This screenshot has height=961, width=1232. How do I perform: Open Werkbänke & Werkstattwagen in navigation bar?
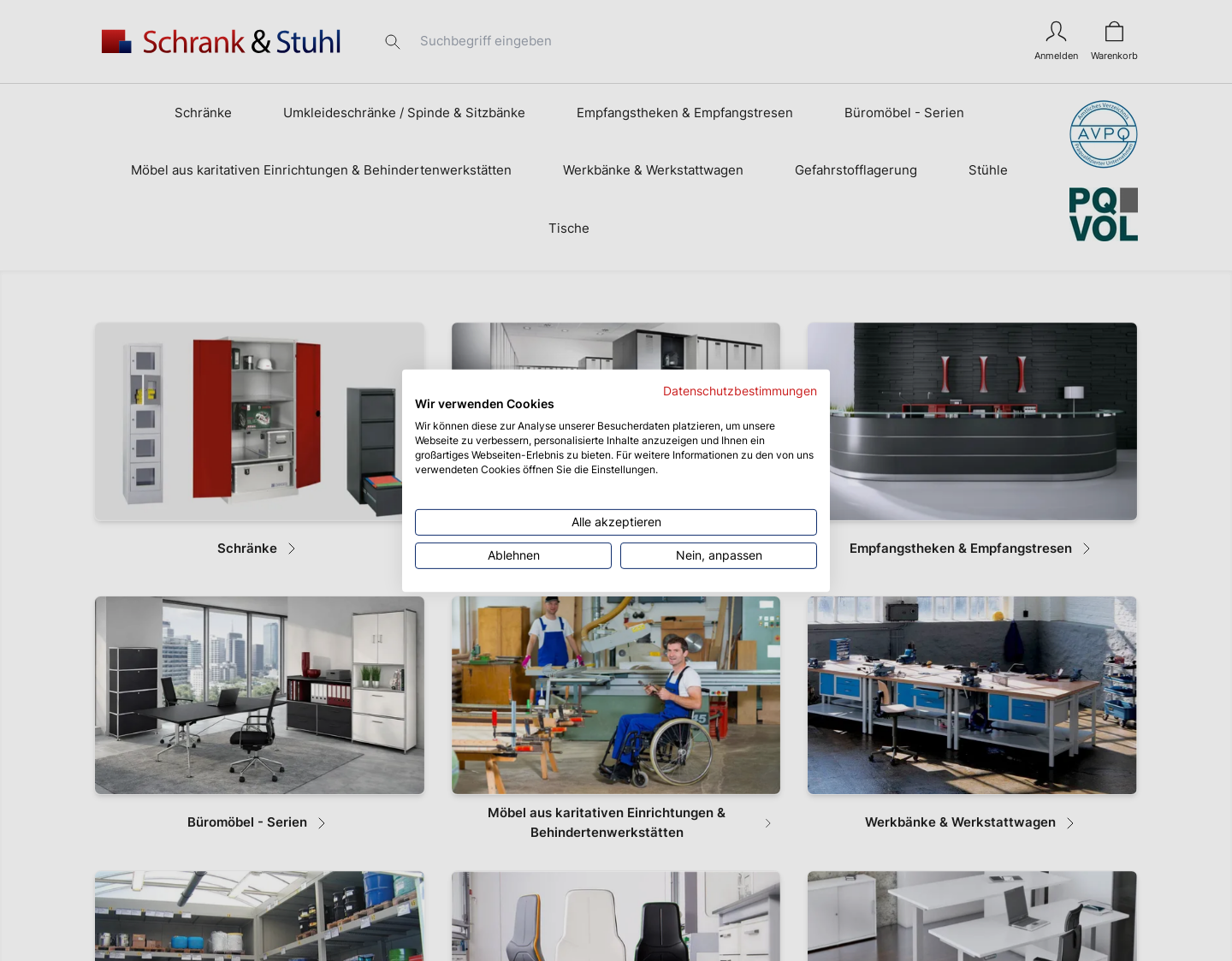click(x=653, y=170)
